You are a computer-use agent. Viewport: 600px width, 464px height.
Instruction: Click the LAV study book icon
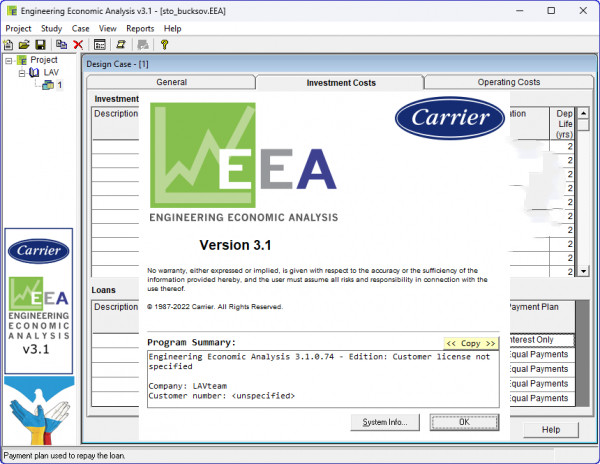coord(34,72)
